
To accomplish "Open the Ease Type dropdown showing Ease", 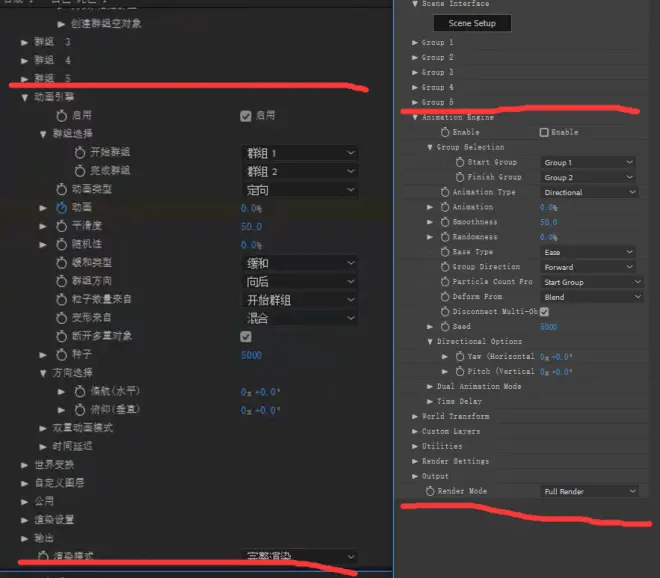I will [x=588, y=252].
